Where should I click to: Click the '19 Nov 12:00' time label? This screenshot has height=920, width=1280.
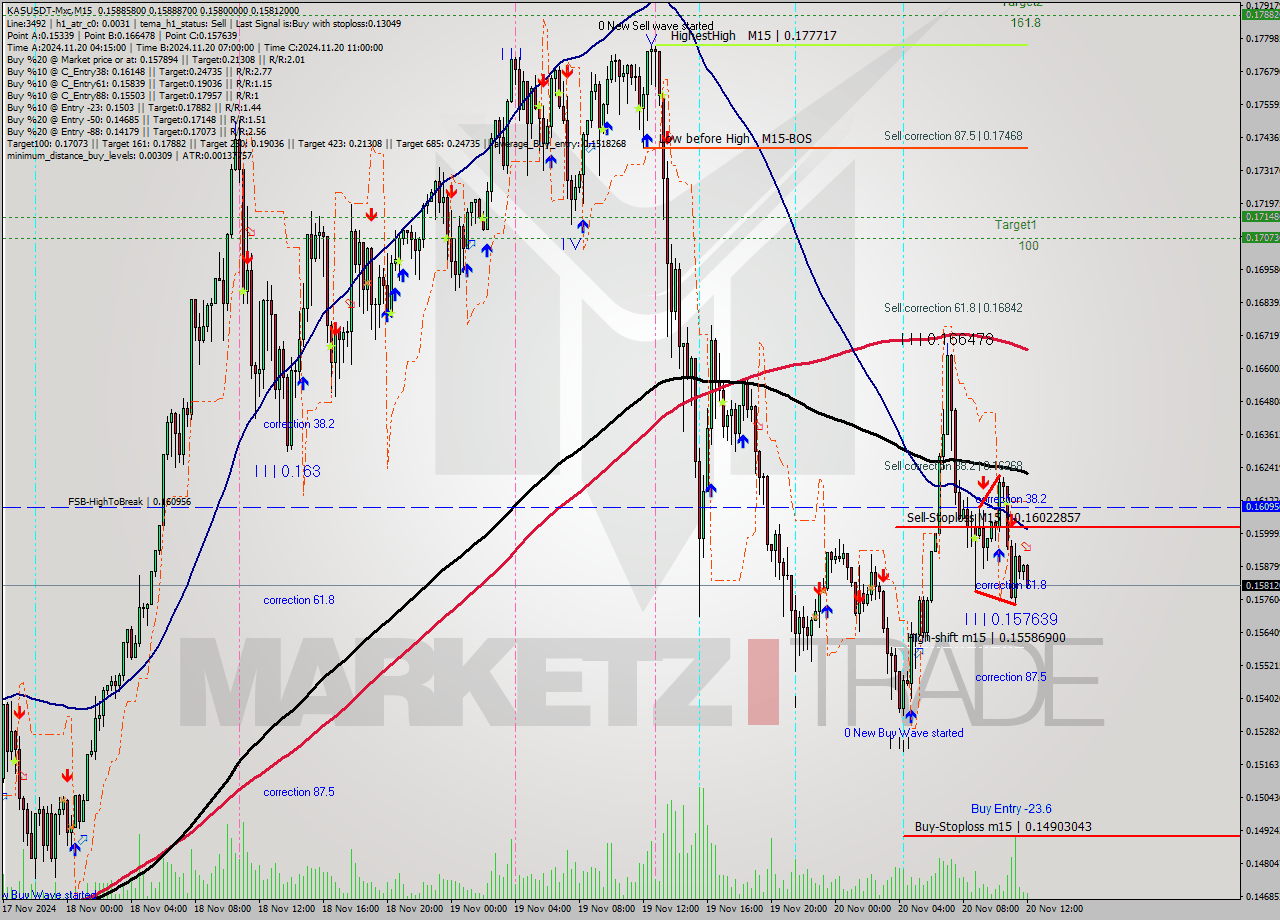pyautogui.click(x=671, y=909)
